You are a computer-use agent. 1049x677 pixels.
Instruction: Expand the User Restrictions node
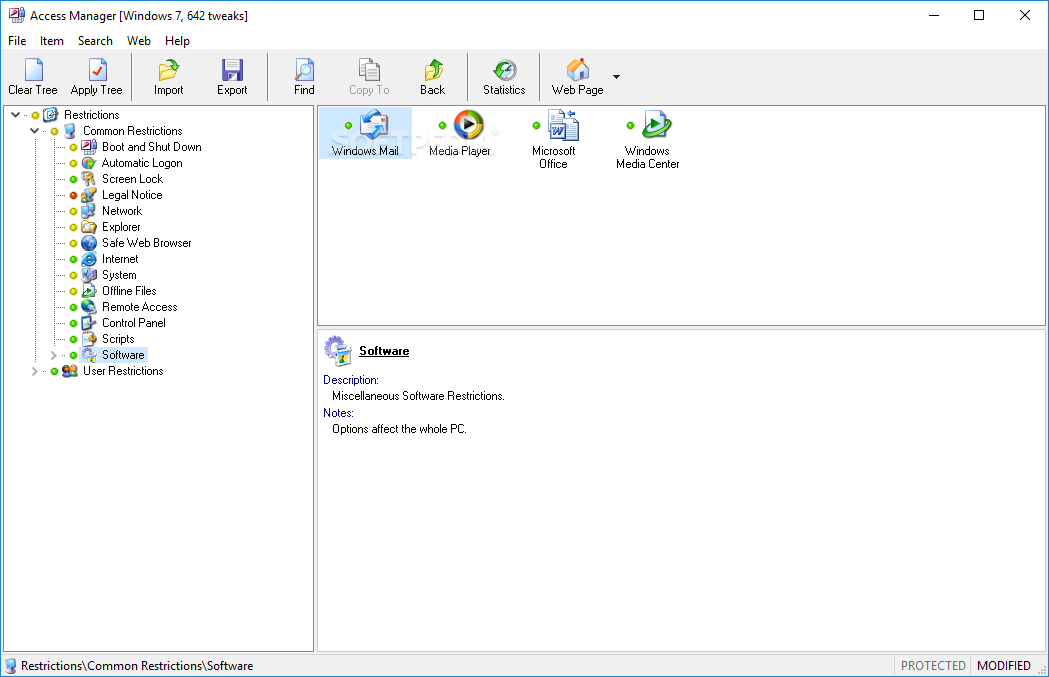34,371
